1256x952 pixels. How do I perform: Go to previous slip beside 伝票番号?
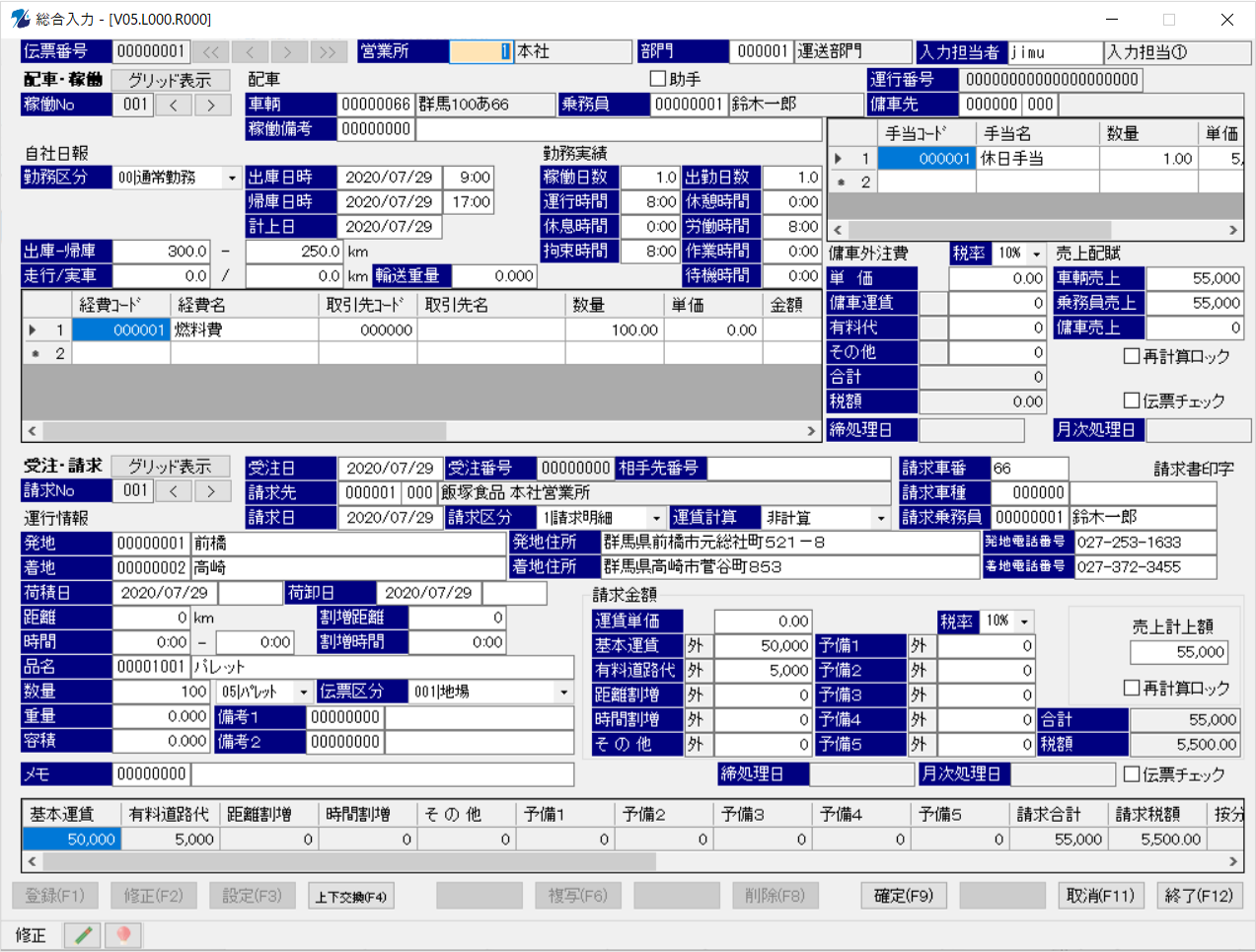click(x=250, y=52)
